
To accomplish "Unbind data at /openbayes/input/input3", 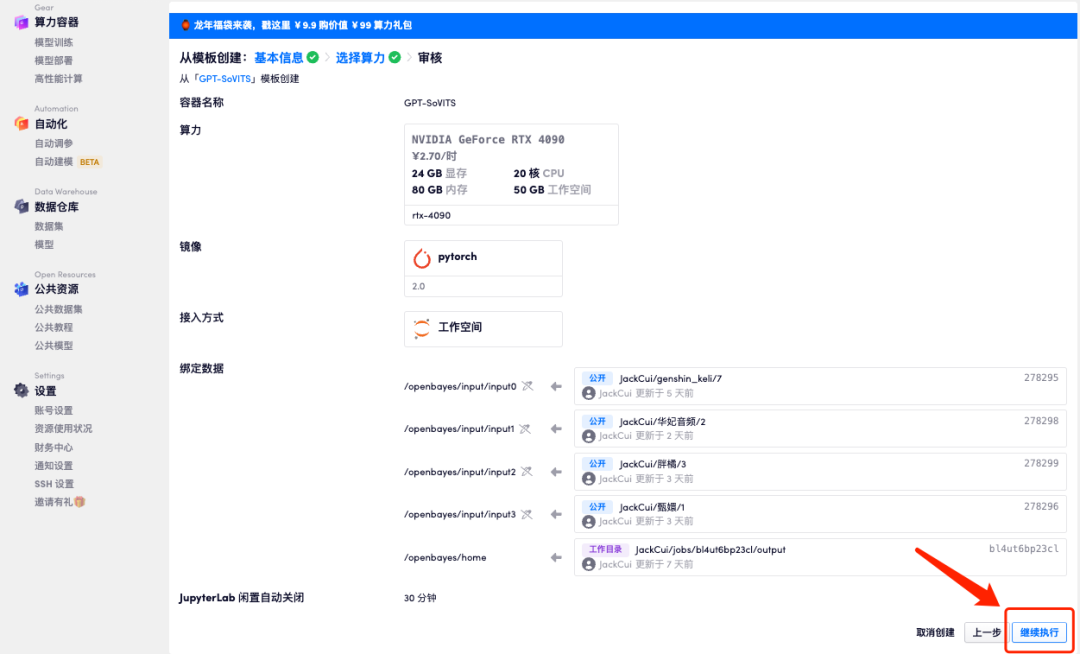I will (x=527, y=514).
